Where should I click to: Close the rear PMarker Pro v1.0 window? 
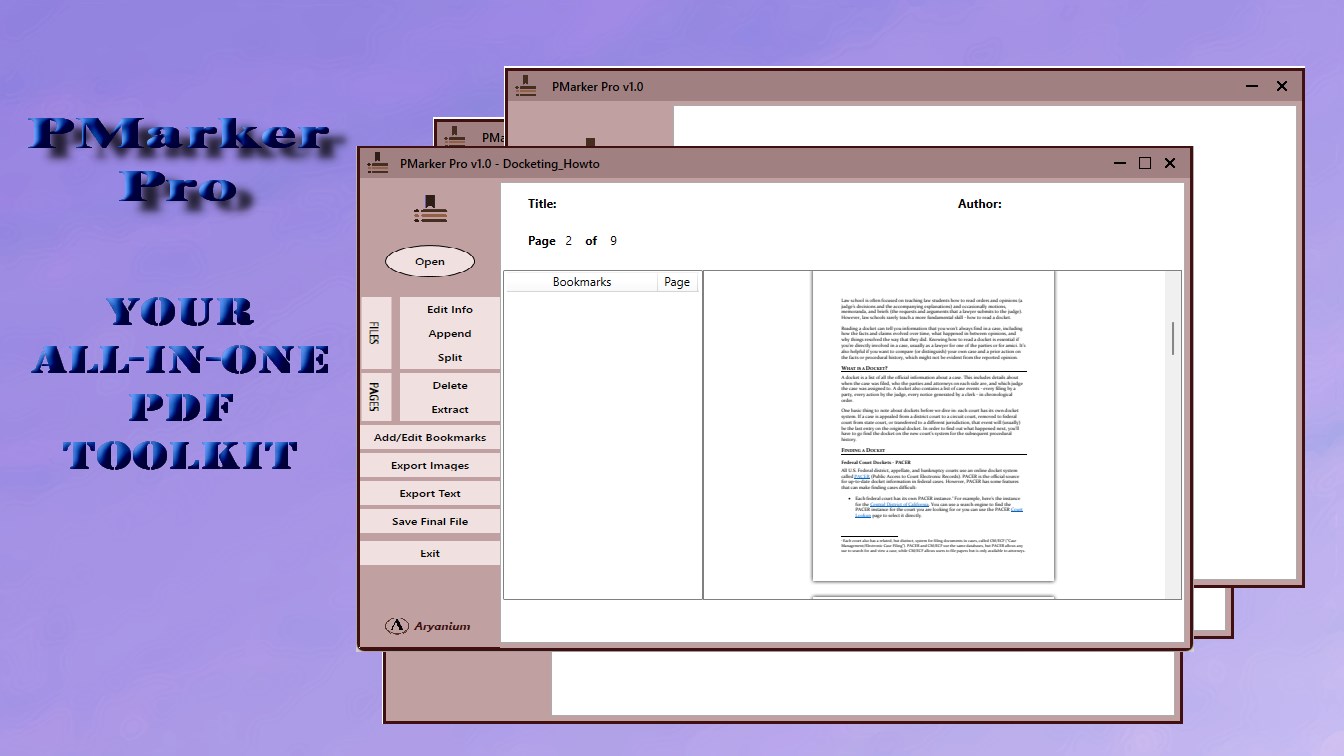pyautogui.click(x=1282, y=87)
